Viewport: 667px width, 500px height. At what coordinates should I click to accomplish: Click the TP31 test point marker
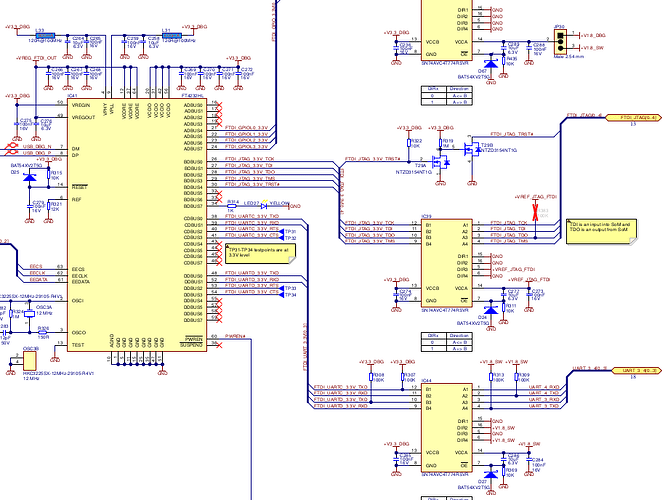tap(281, 231)
